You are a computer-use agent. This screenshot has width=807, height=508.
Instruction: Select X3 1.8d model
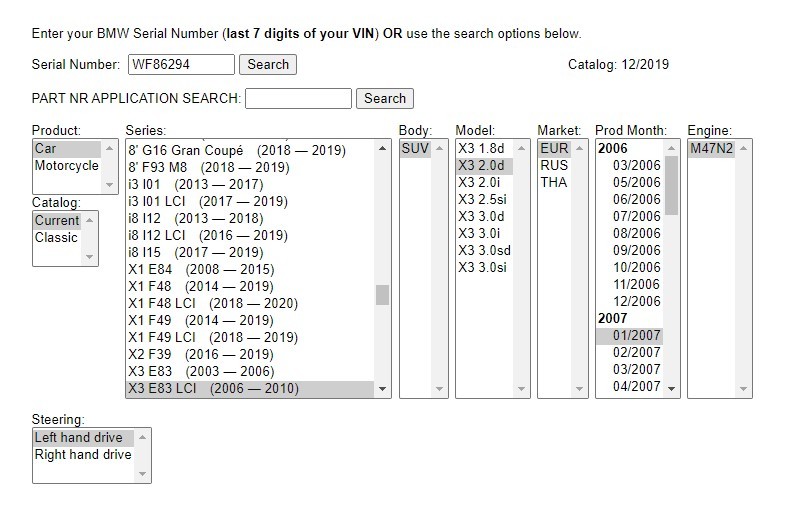click(x=484, y=149)
